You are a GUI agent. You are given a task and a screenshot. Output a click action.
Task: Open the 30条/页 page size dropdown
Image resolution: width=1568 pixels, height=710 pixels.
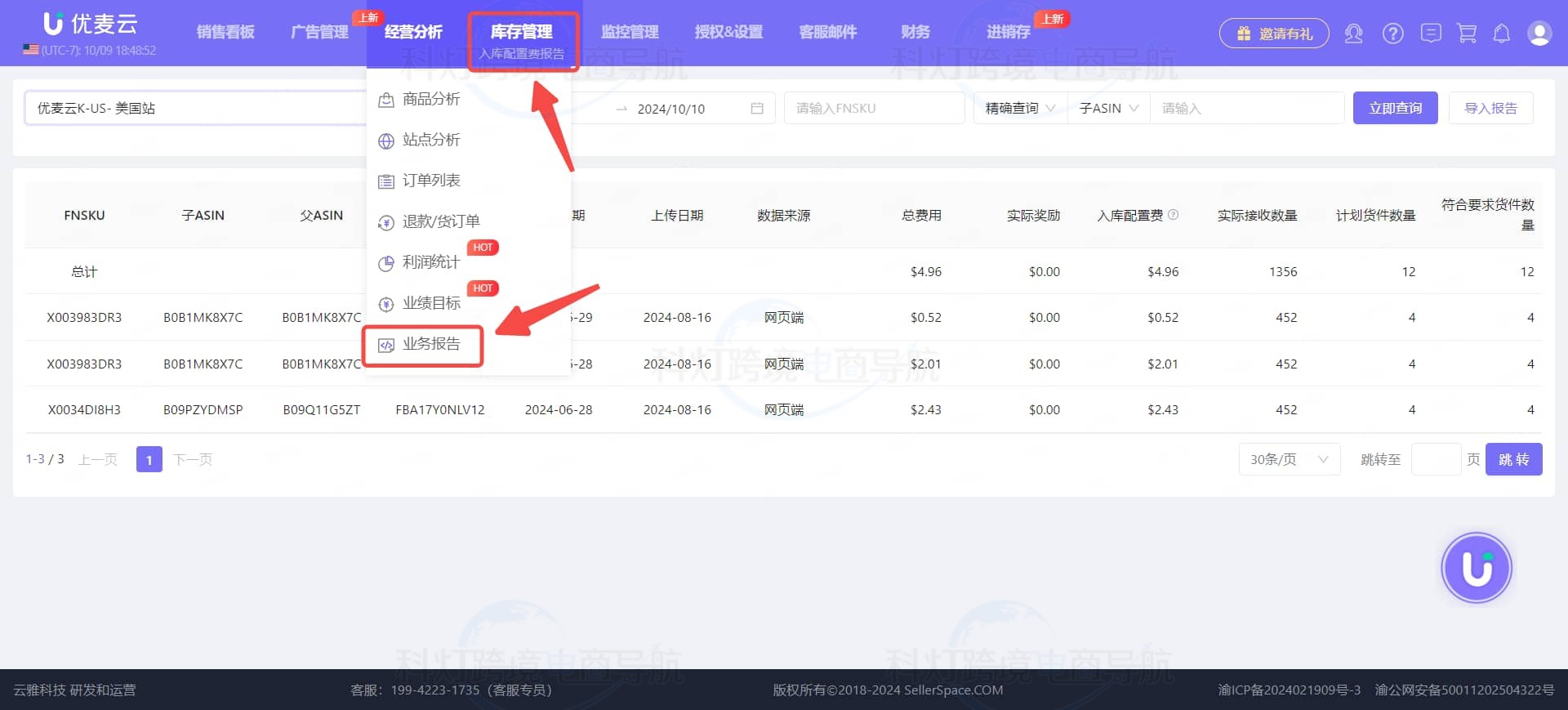tap(1289, 459)
